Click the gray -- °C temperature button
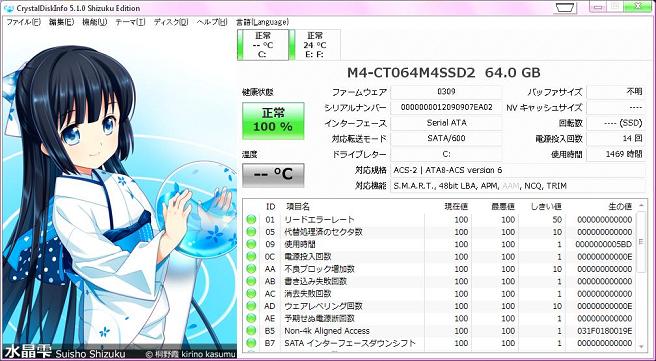656x361 pixels. coord(273,175)
